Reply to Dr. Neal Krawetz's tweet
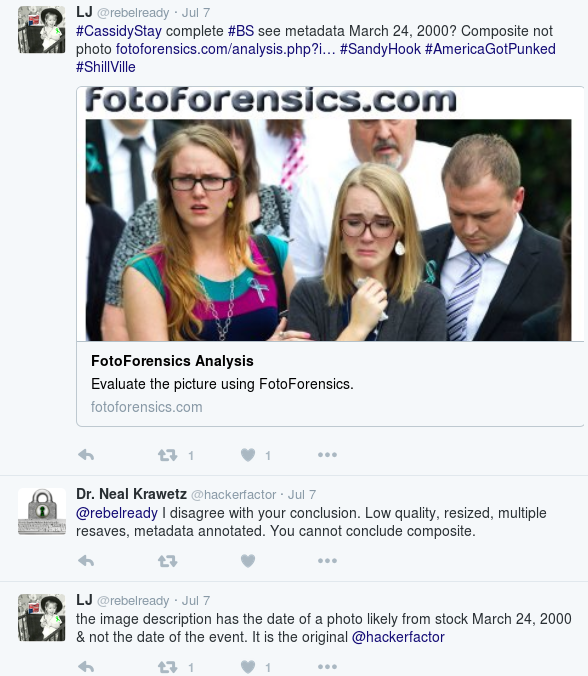 86,561
